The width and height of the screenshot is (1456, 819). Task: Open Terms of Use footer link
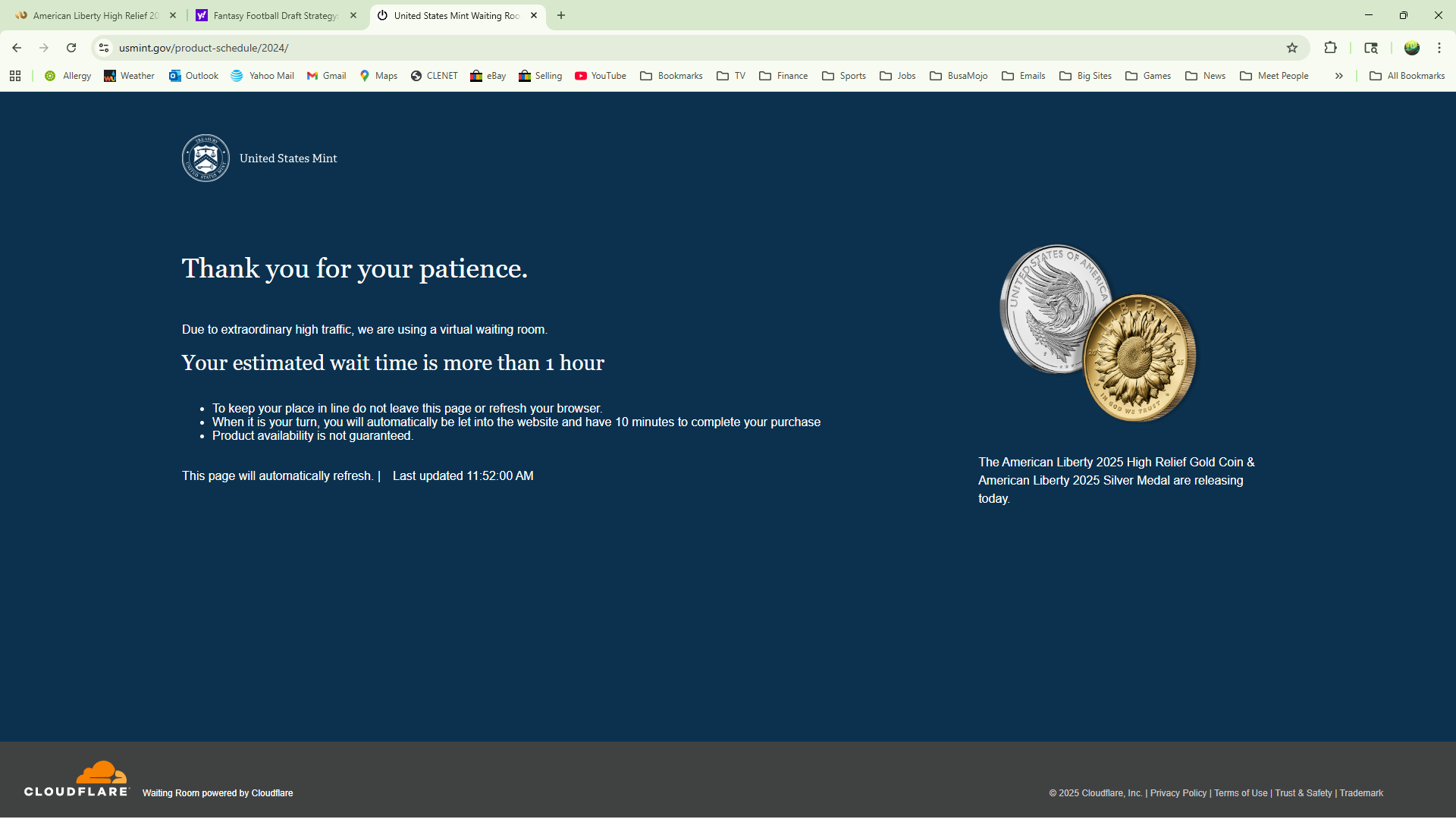(x=1241, y=793)
